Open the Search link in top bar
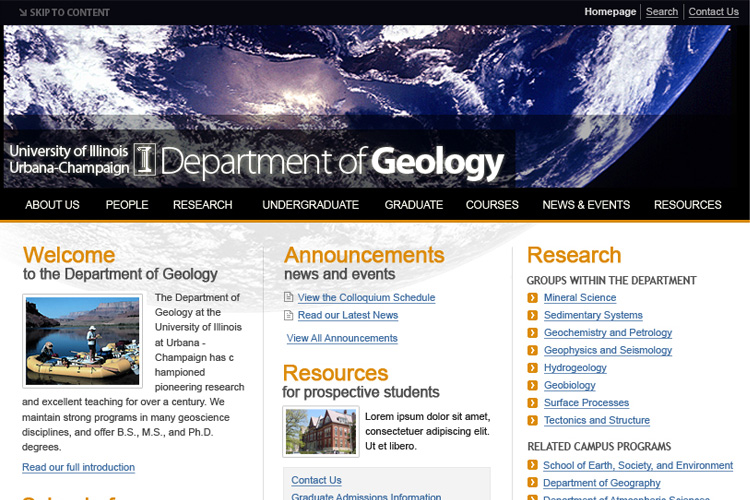 tap(662, 11)
